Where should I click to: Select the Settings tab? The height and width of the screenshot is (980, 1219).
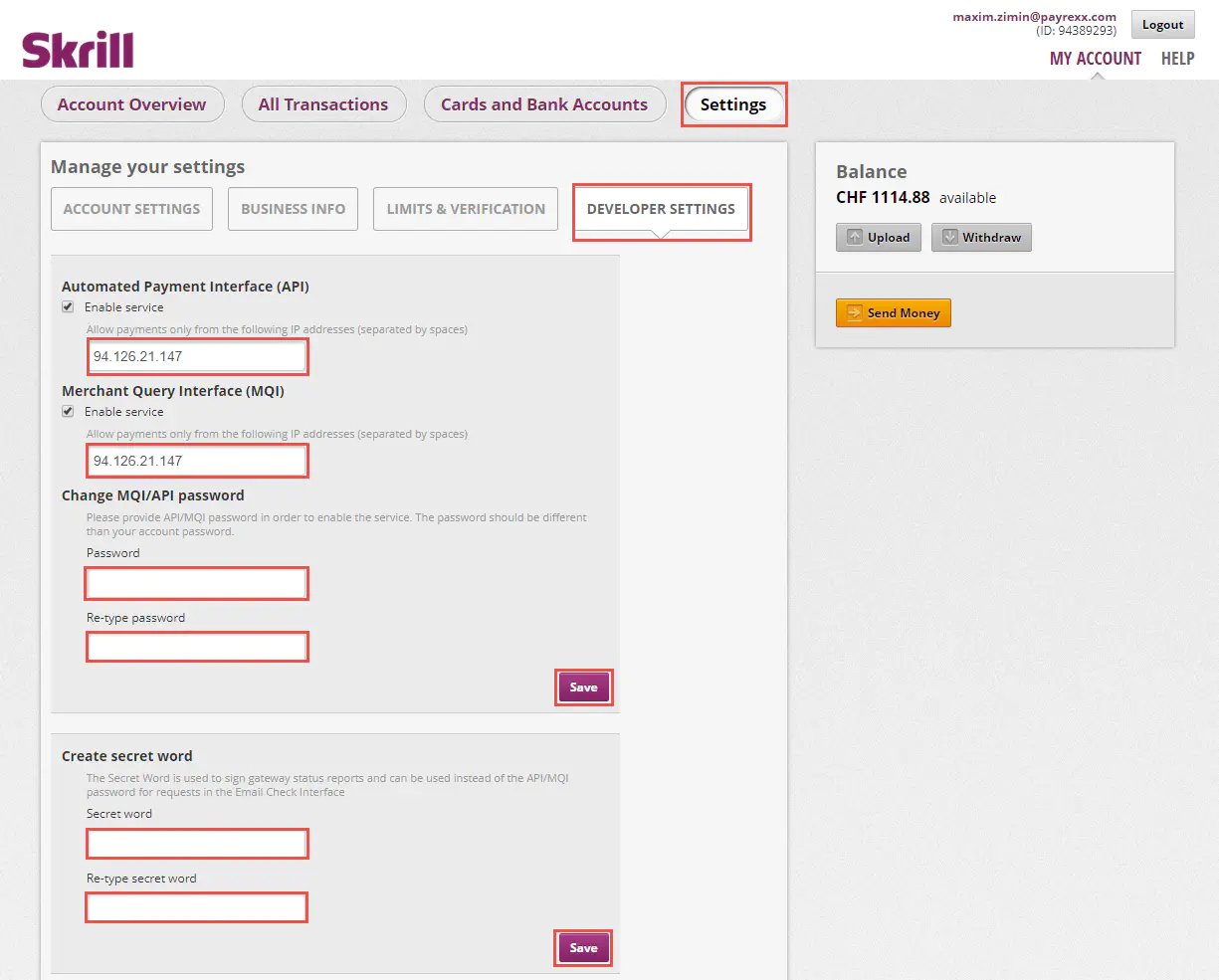coord(733,104)
